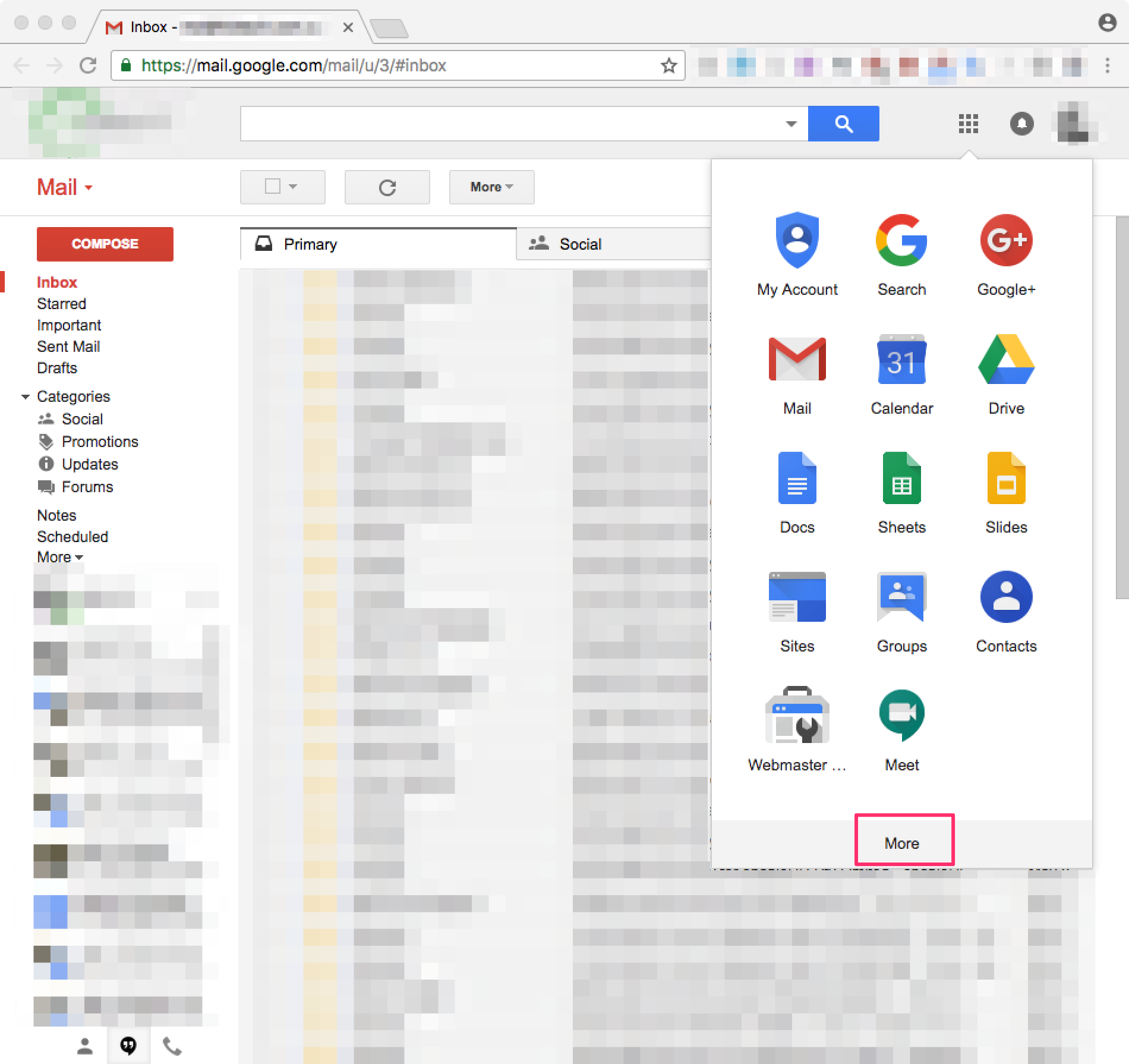Expand More labels in sidebar
The height and width of the screenshot is (1064, 1129).
(59, 557)
